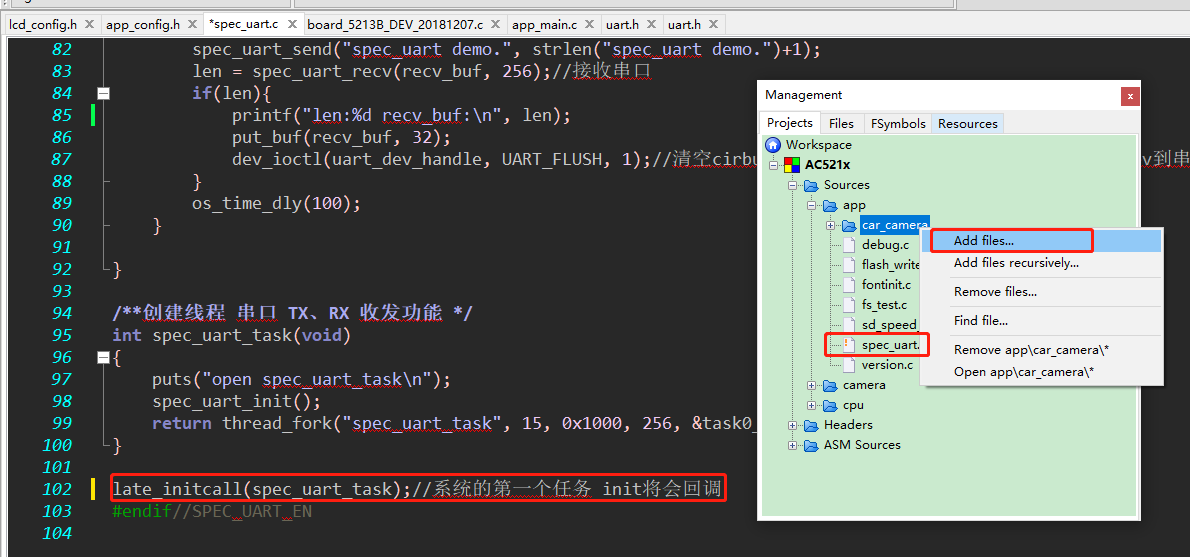This screenshot has height=557, width=1190.
Task: Click the os_time_dly(100); code line
Action: click(x=276, y=203)
